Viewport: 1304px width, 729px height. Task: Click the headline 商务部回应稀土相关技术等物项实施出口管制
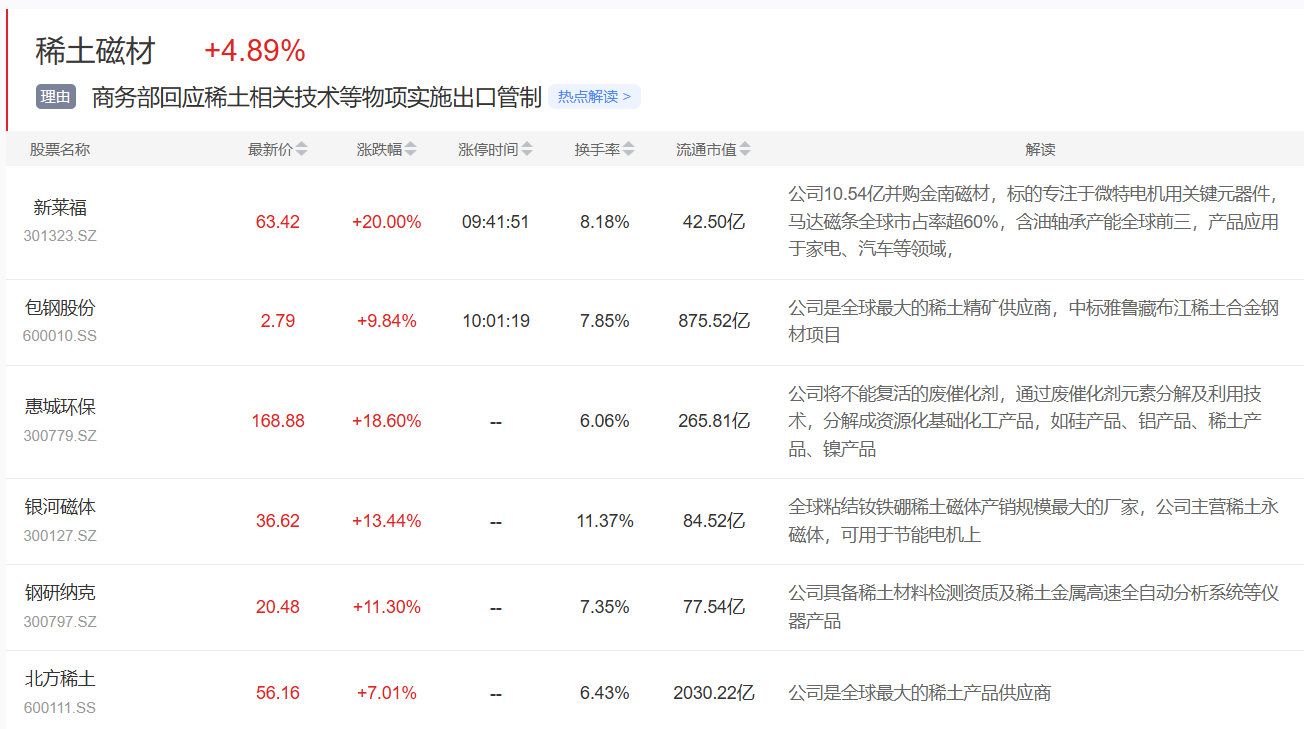point(317,97)
